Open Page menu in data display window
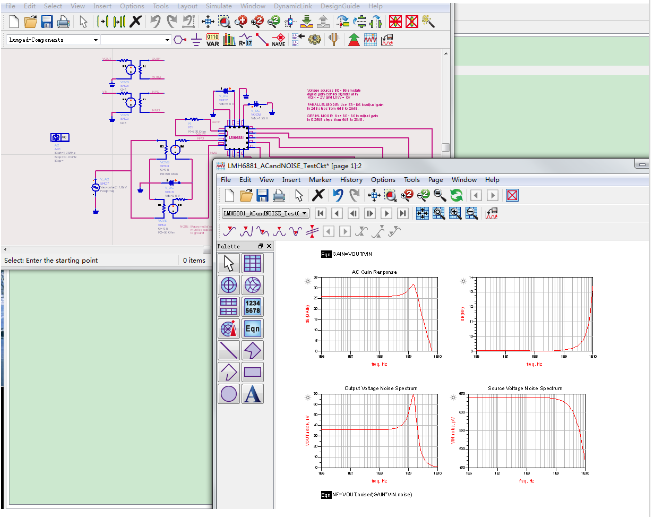The height and width of the screenshot is (517, 651). [x=436, y=180]
